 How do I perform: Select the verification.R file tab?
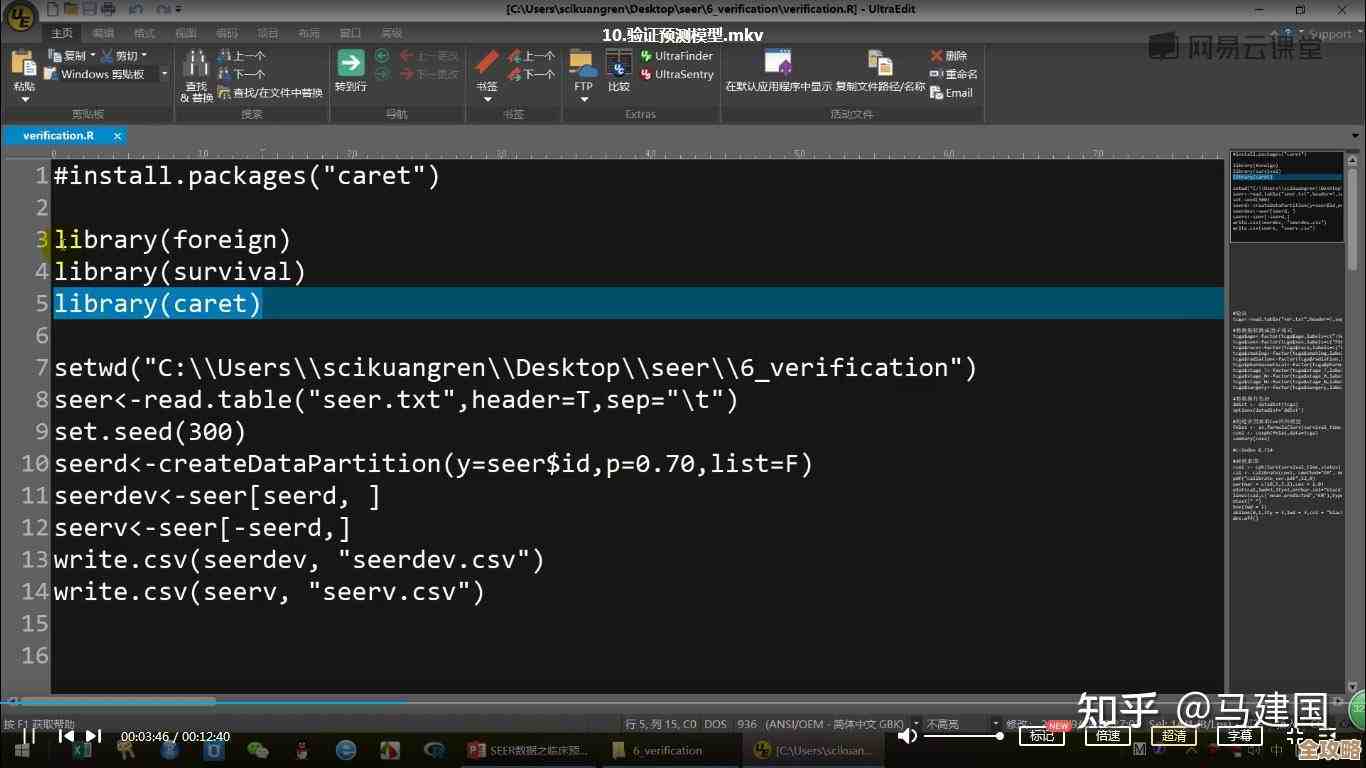pos(59,135)
